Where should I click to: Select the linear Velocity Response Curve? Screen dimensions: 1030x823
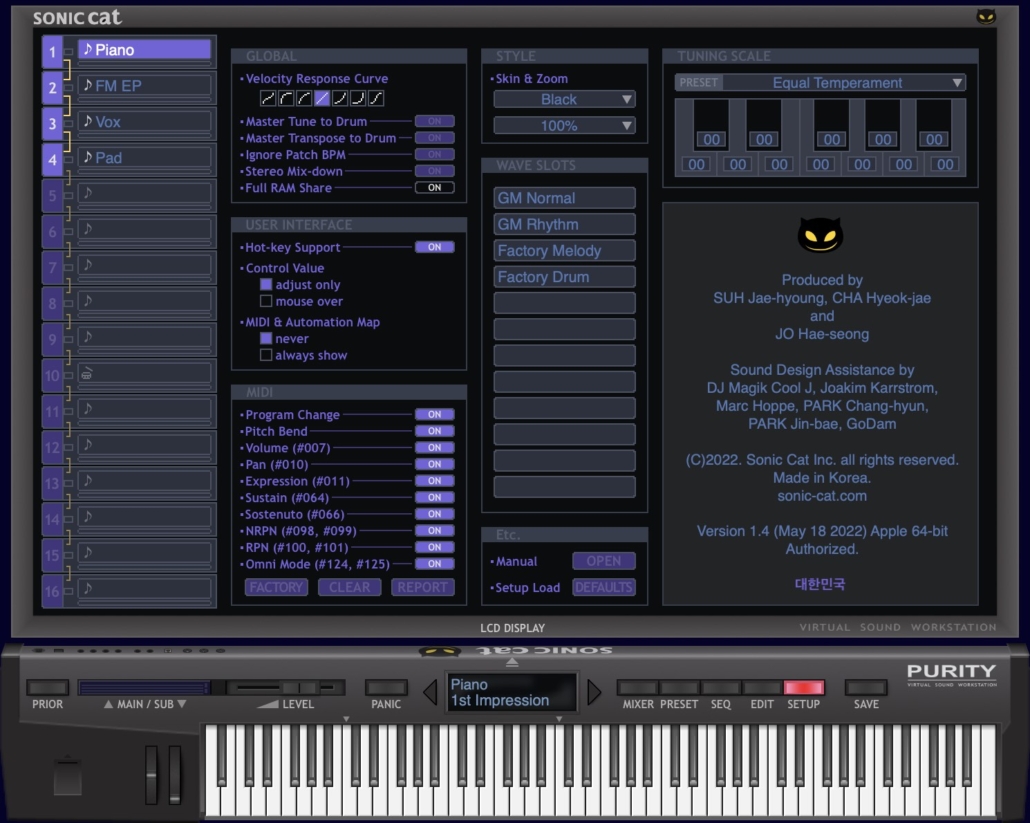(x=321, y=98)
